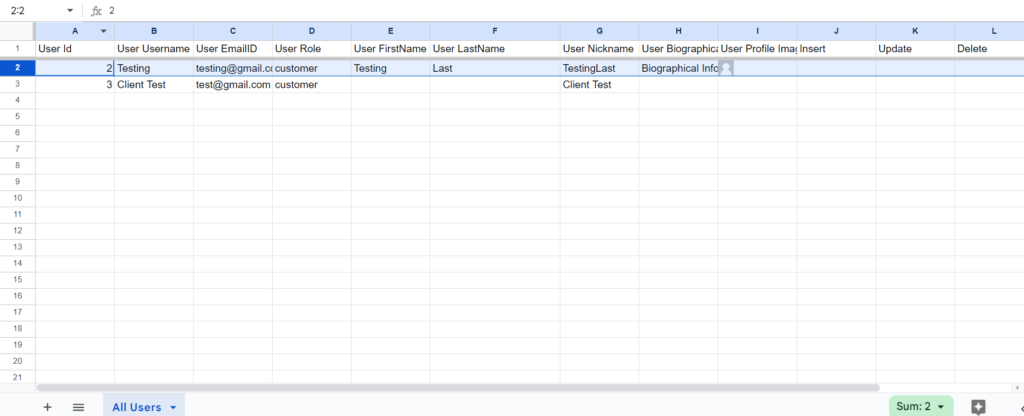Image resolution: width=1024 pixels, height=416 pixels.
Task: Click the 'User Biographical' header cell
Action: click(678, 49)
